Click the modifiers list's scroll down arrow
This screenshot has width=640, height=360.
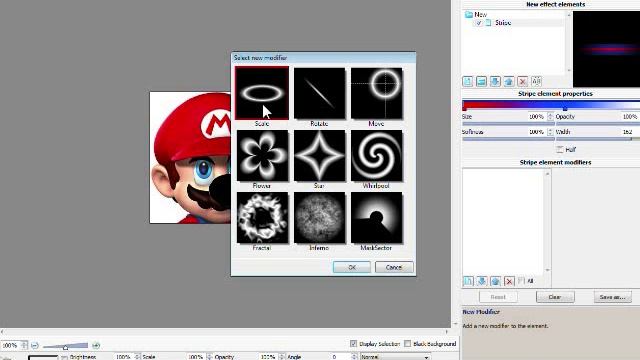pyautogui.click(x=547, y=270)
